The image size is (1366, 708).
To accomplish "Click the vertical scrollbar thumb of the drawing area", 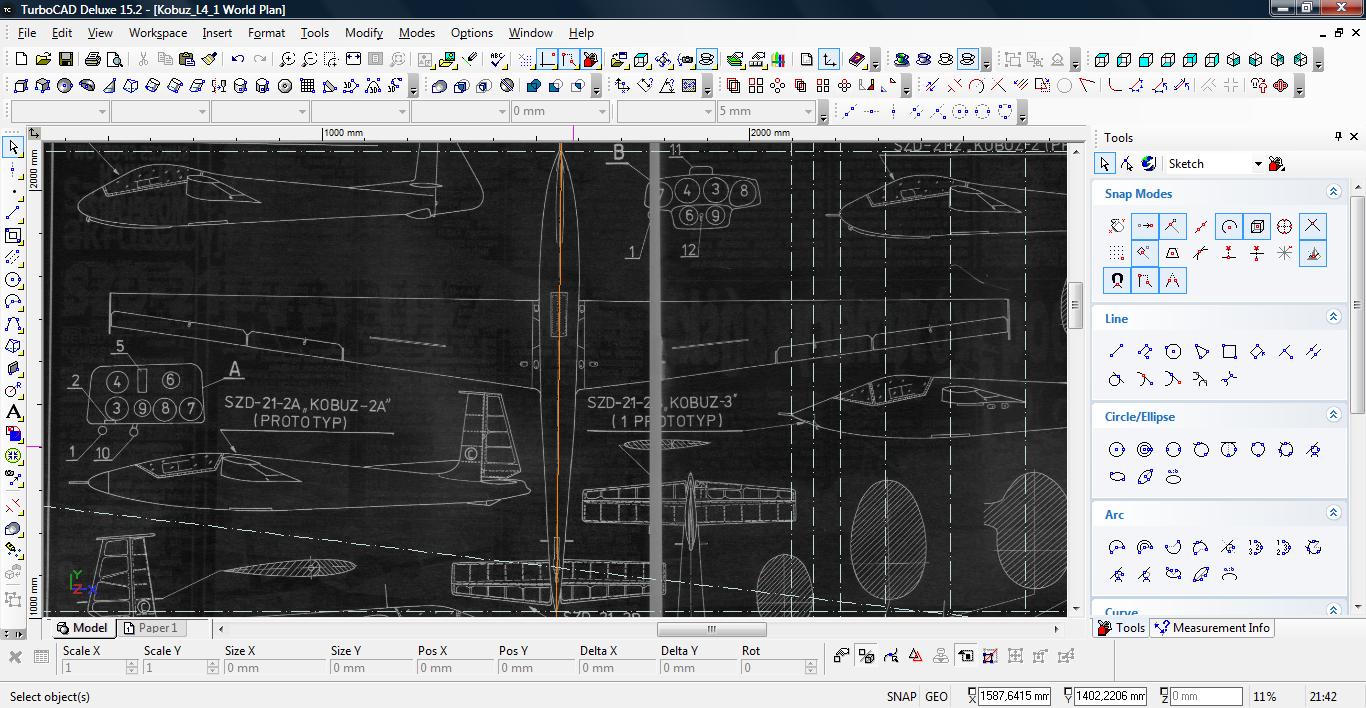I will tap(1076, 306).
